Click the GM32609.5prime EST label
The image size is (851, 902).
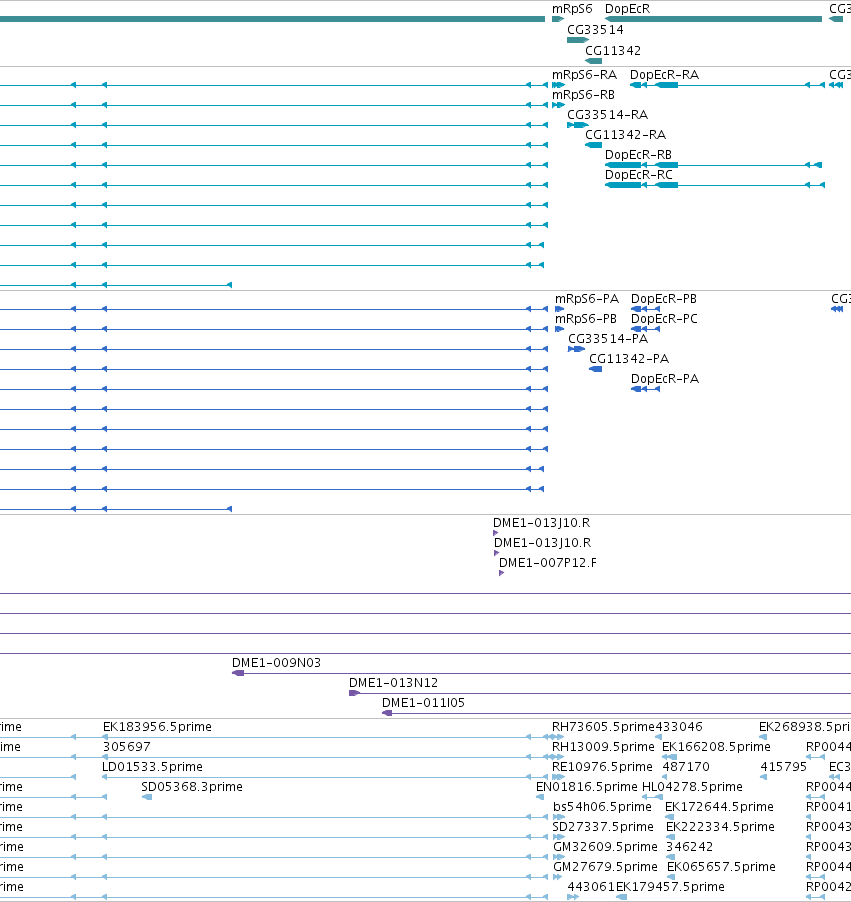[605, 847]
